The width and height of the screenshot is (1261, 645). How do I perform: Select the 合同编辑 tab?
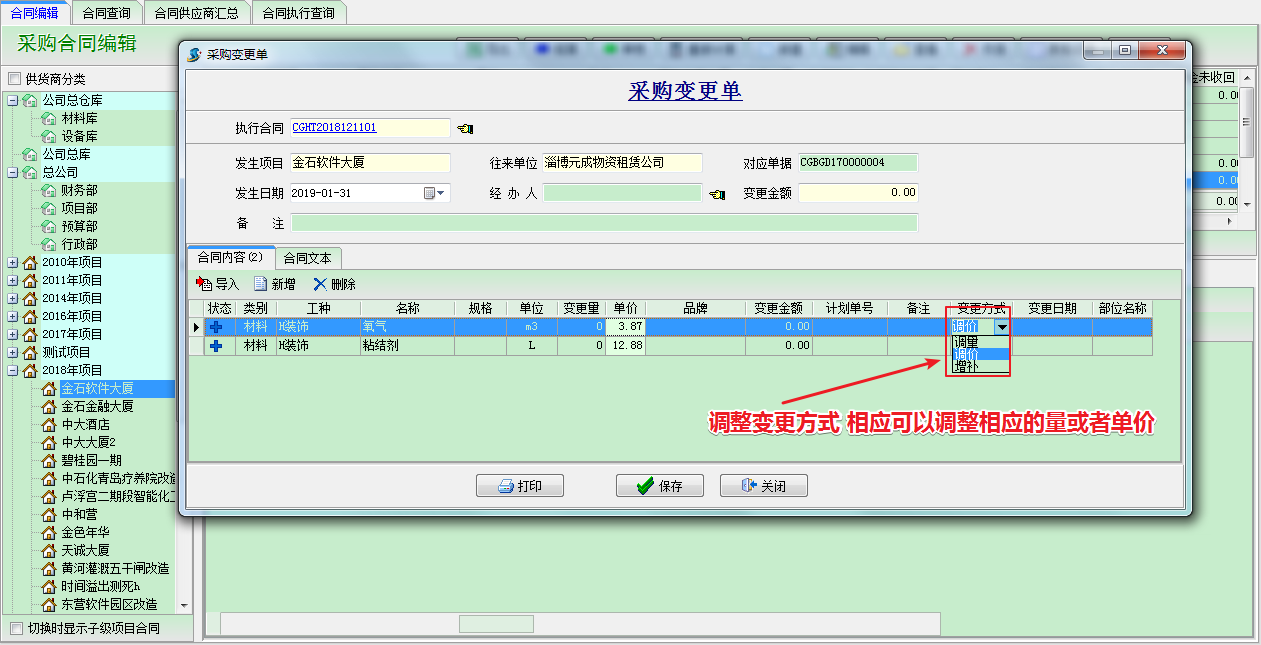35,12
